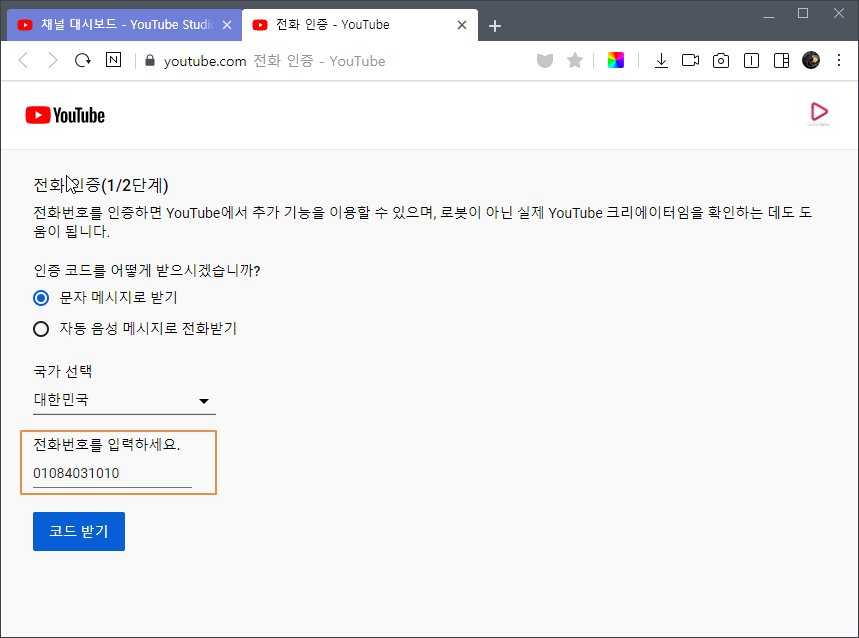Open the downloads arrow icon

(x=661, y=60)
